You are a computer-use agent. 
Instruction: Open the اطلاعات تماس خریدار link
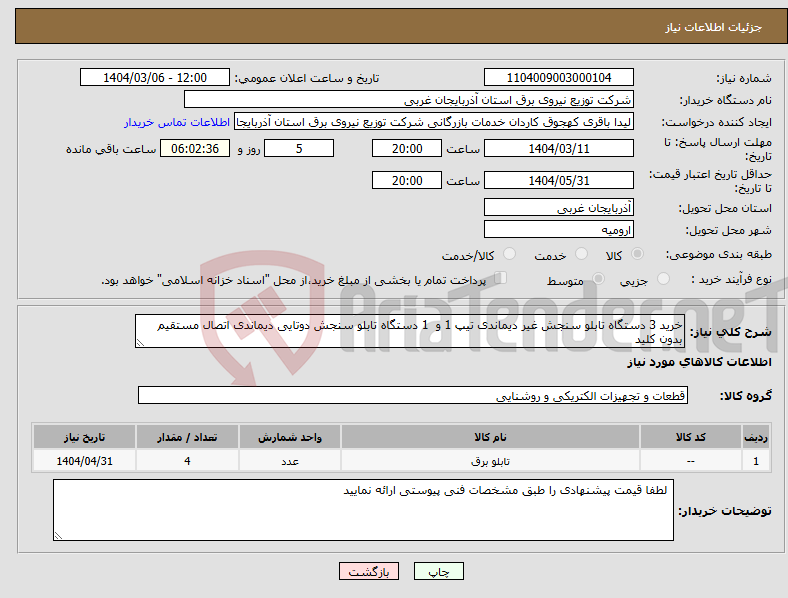click(x=177, y=122)
